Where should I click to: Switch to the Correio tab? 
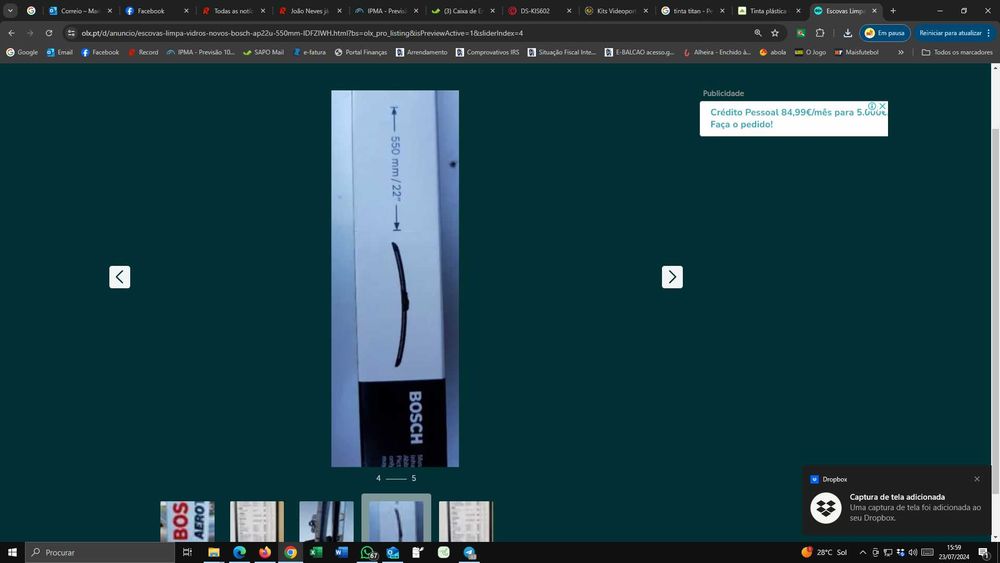click(x=80, y=11)
